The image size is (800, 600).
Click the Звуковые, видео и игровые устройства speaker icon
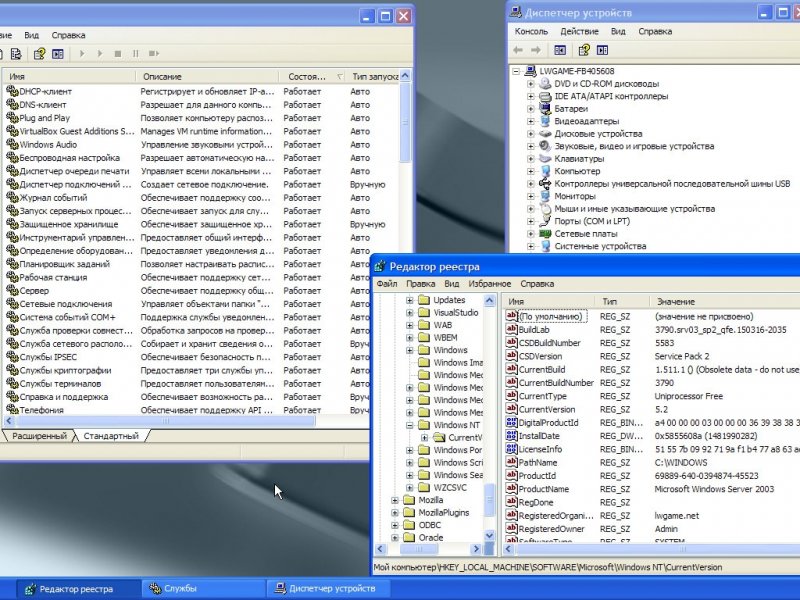click(545, 146)
